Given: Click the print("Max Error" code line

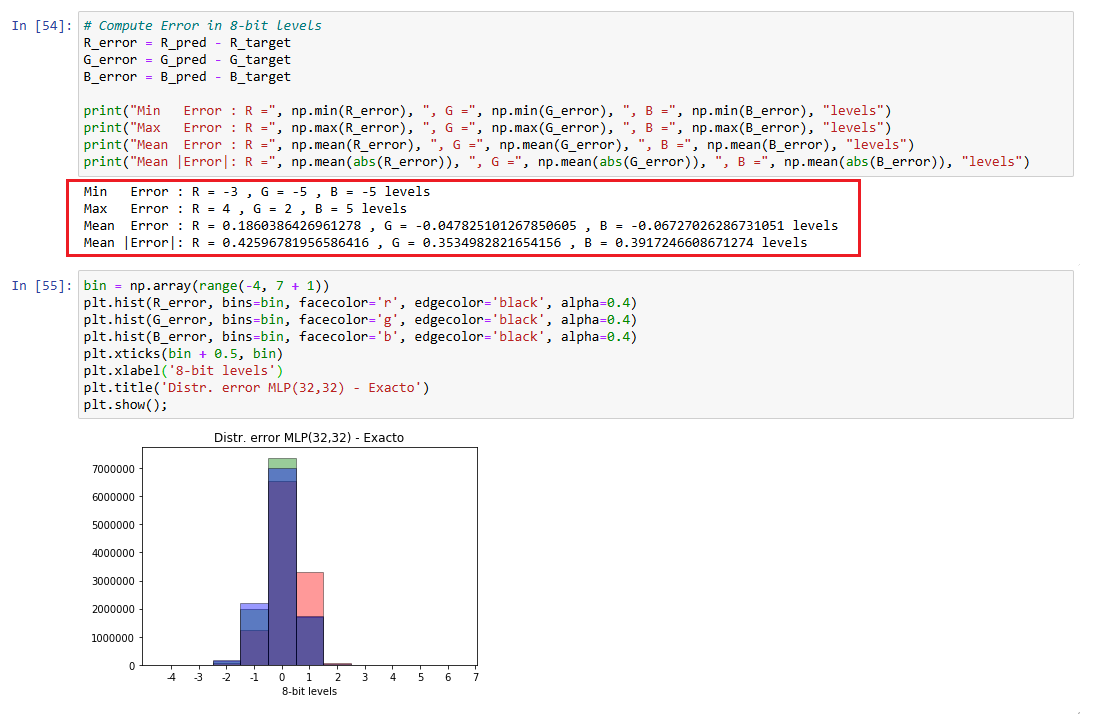Looking at the screenshot, I should pos(487,128).
